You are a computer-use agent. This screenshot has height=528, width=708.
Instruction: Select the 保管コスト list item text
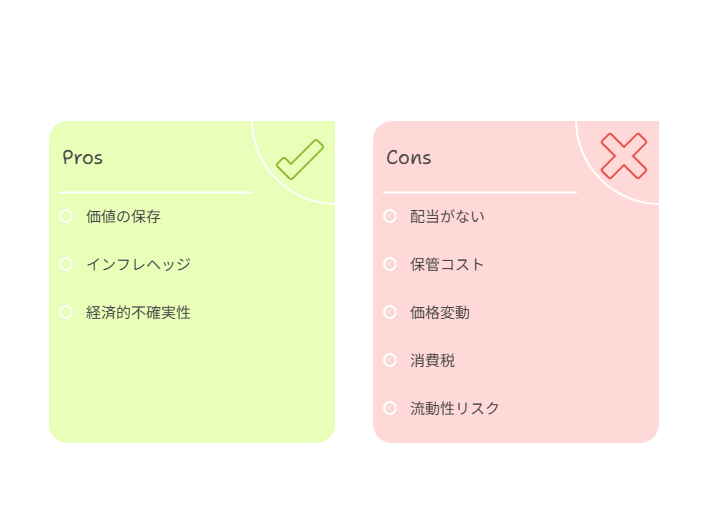(447, 264)
